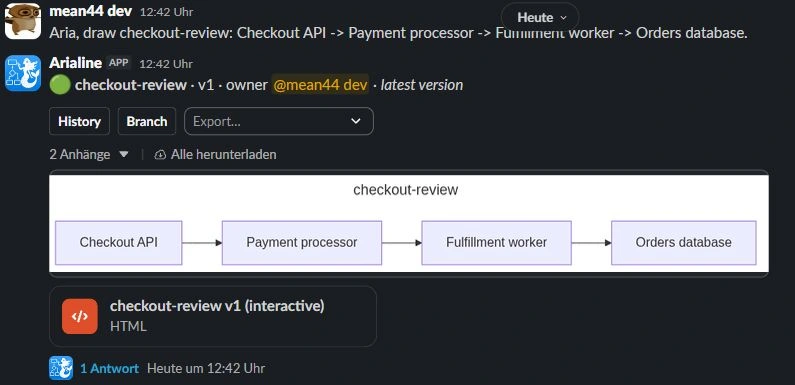Click the @mean44 dev mention

pos(320,85)
